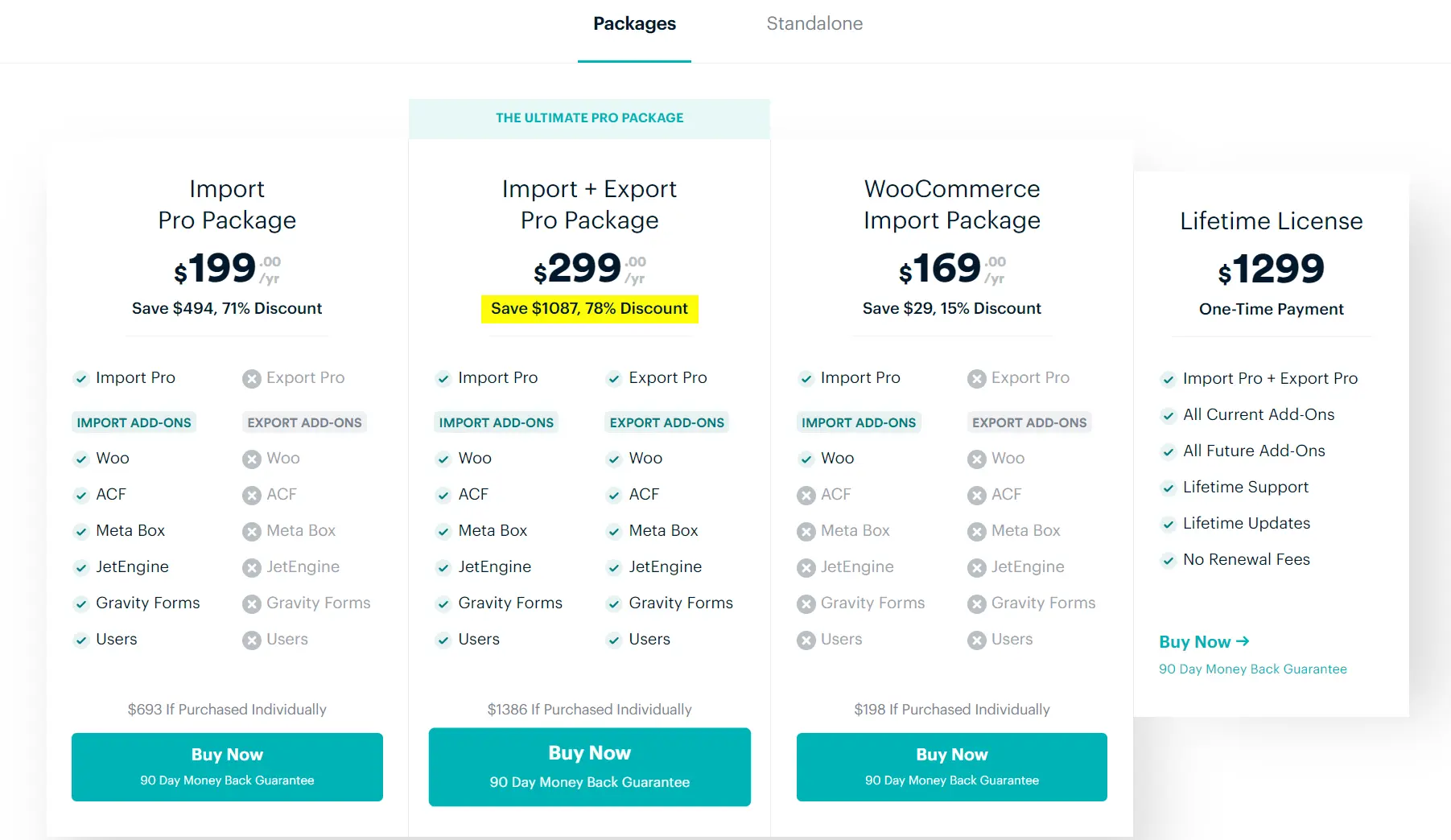Switch to the Standalone tab

click(814, 23)
